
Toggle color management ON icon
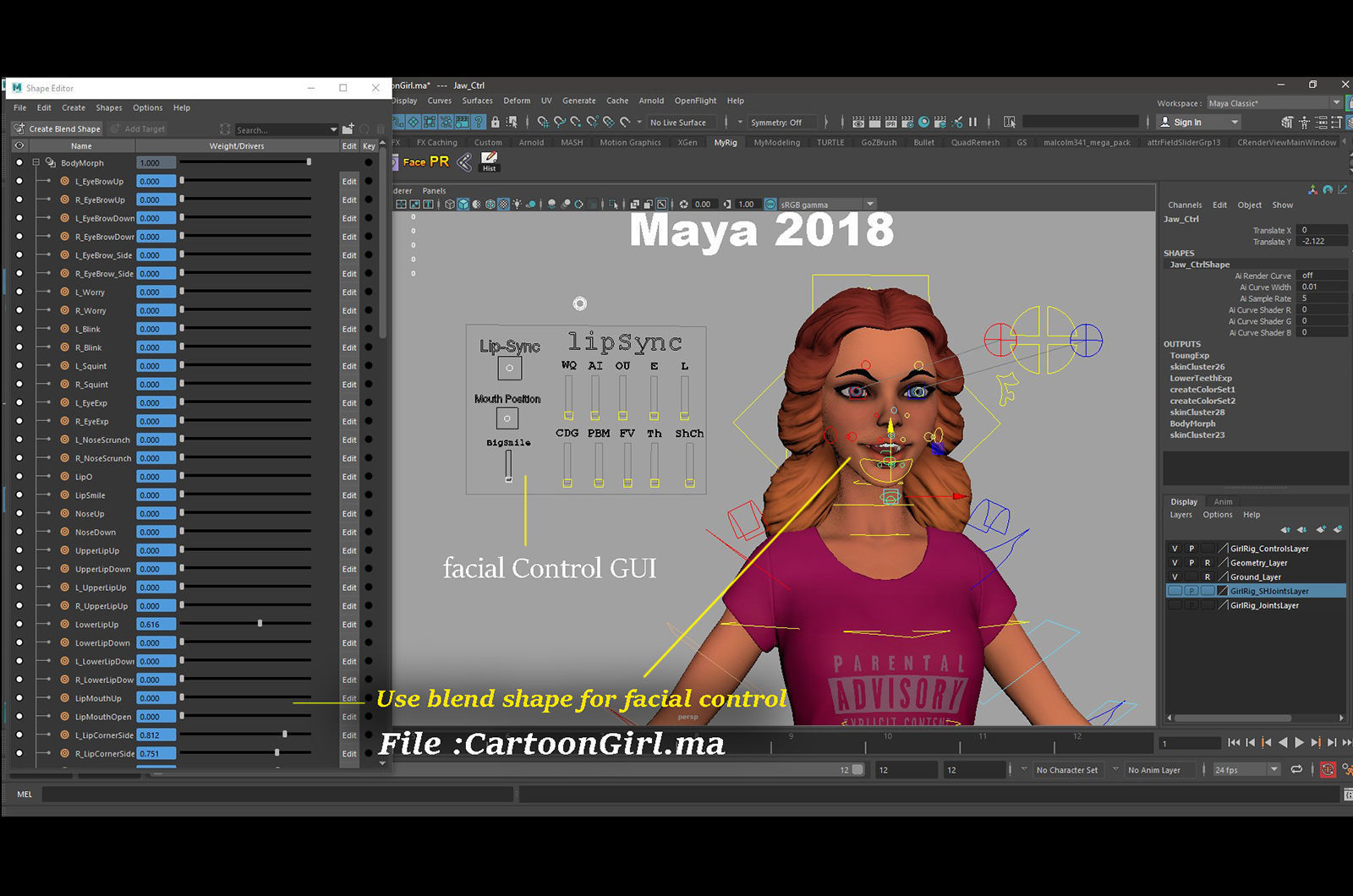pyautogui.click(x=770, y=205)
